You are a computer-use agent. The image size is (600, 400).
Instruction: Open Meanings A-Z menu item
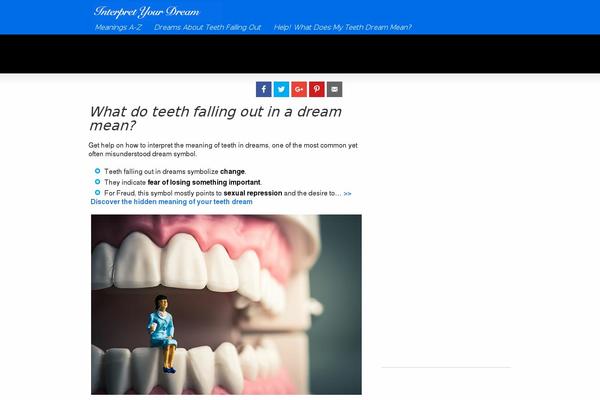pos(118,27)
